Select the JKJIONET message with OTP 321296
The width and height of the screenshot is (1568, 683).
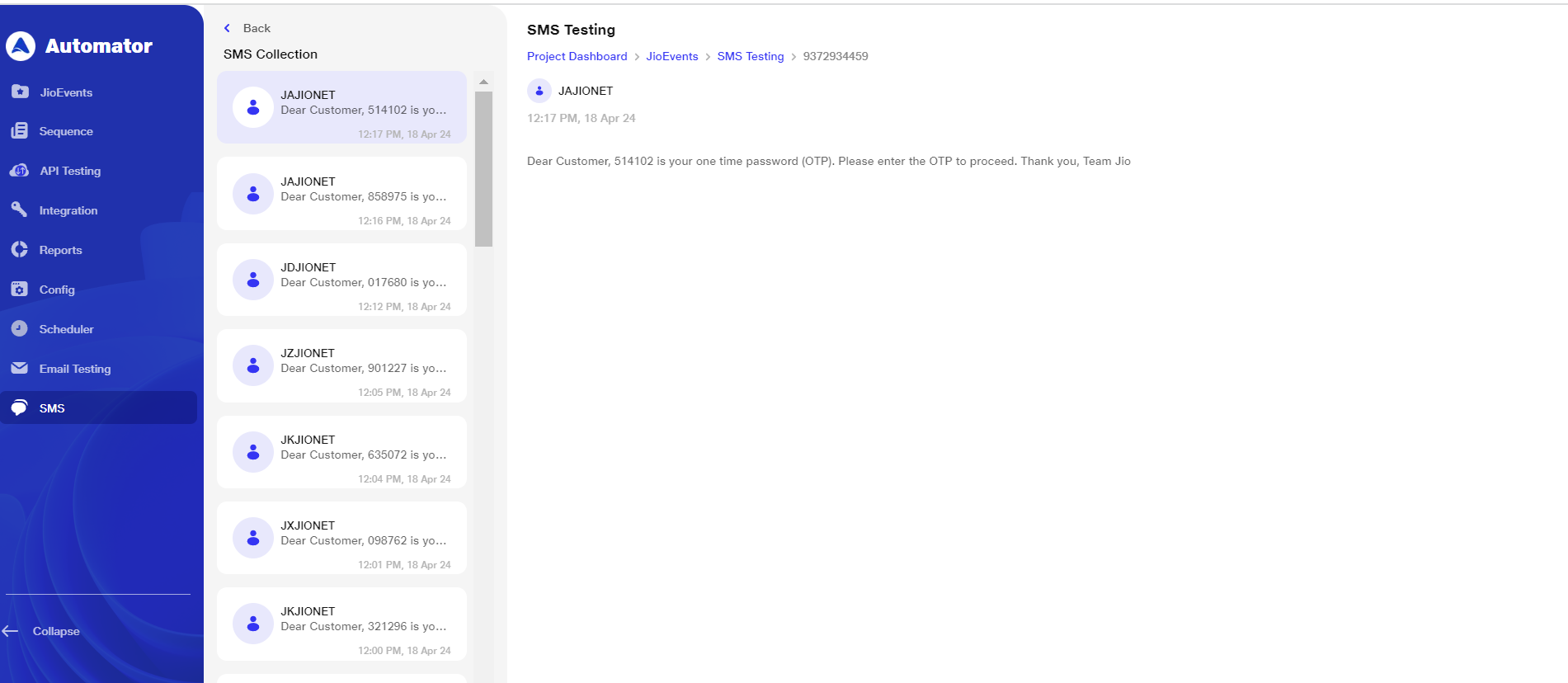[341, 624]
